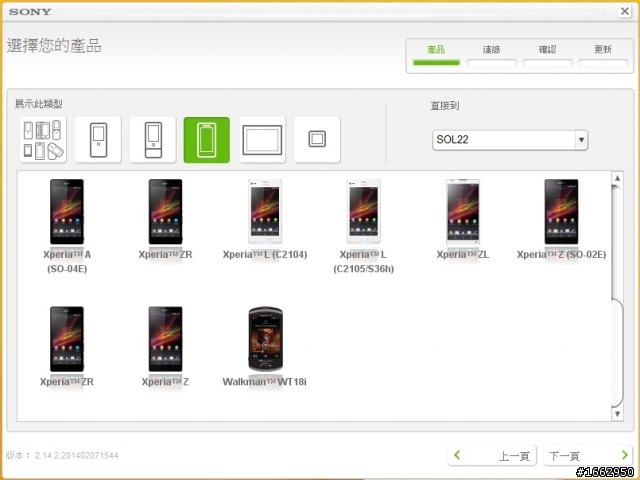Click the 連線 step tab
This screenshot has height=480, width=640.
click(x=492, y=56)
